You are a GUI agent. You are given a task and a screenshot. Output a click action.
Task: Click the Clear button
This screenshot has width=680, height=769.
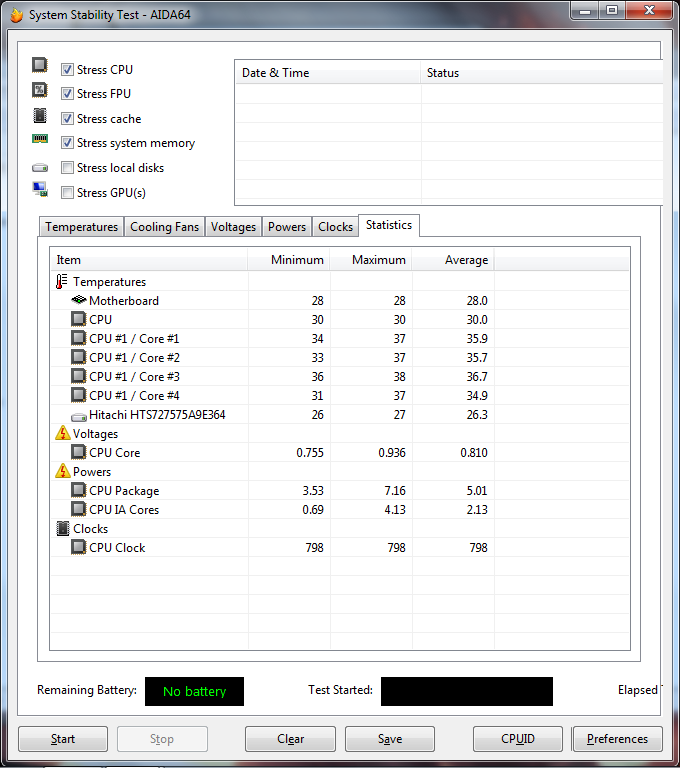coord(290,739)
